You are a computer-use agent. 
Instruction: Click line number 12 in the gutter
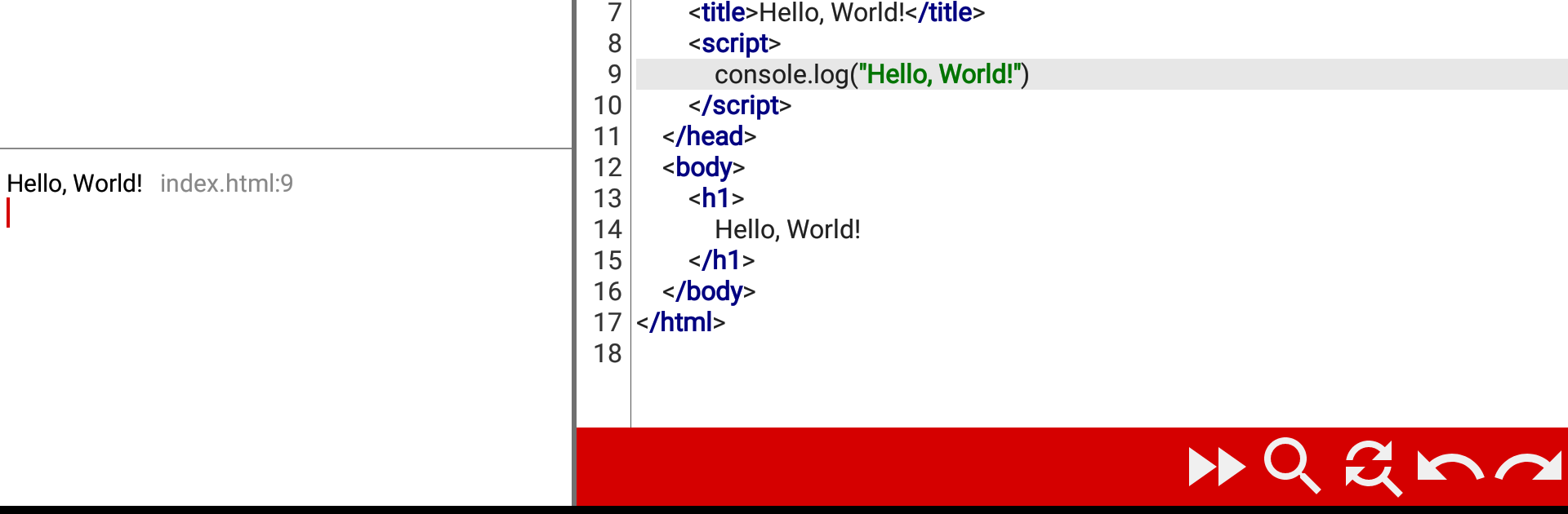click(x=608, y=167)
